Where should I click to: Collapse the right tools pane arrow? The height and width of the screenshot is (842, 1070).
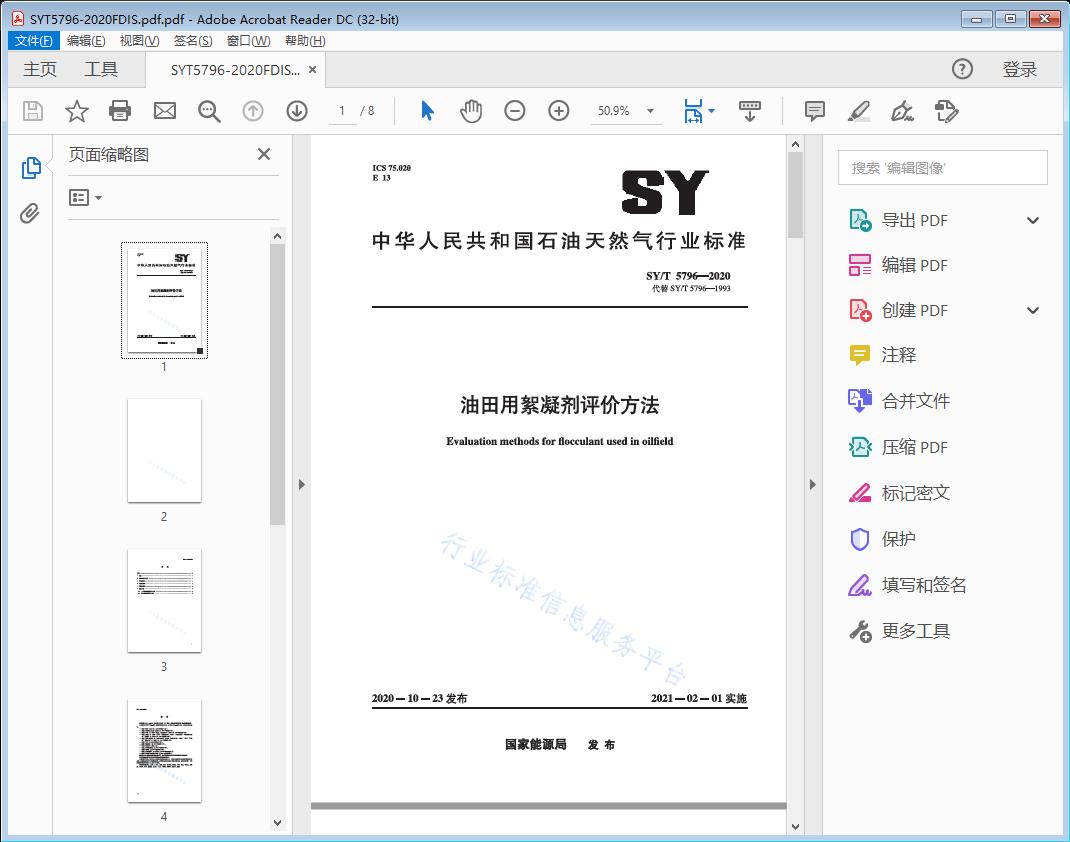coord(813,485)
